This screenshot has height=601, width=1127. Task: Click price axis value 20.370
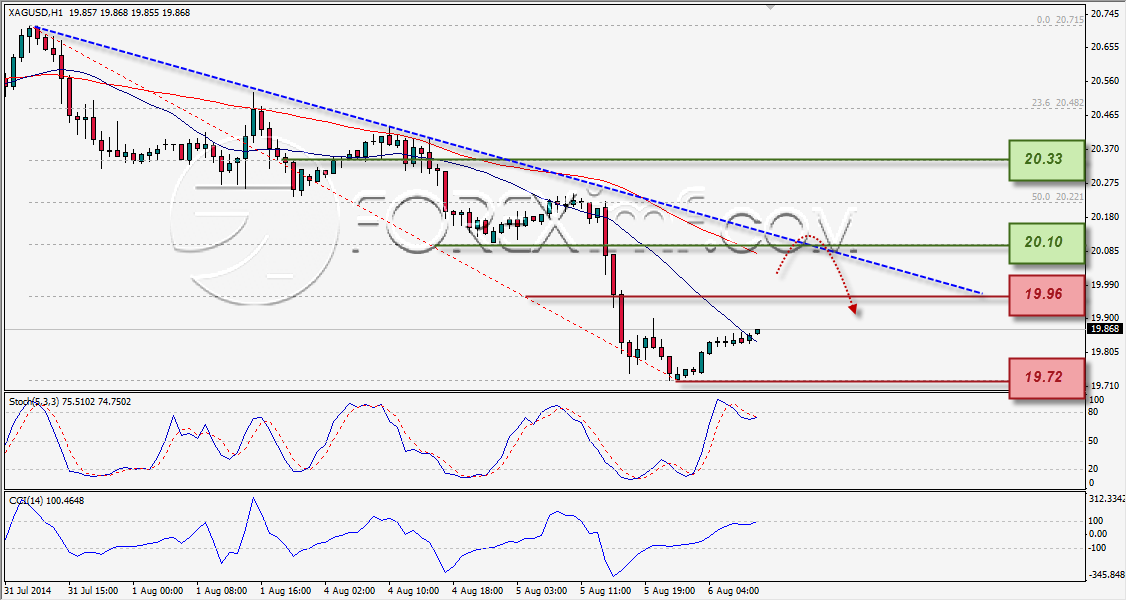pos(1105,149)
